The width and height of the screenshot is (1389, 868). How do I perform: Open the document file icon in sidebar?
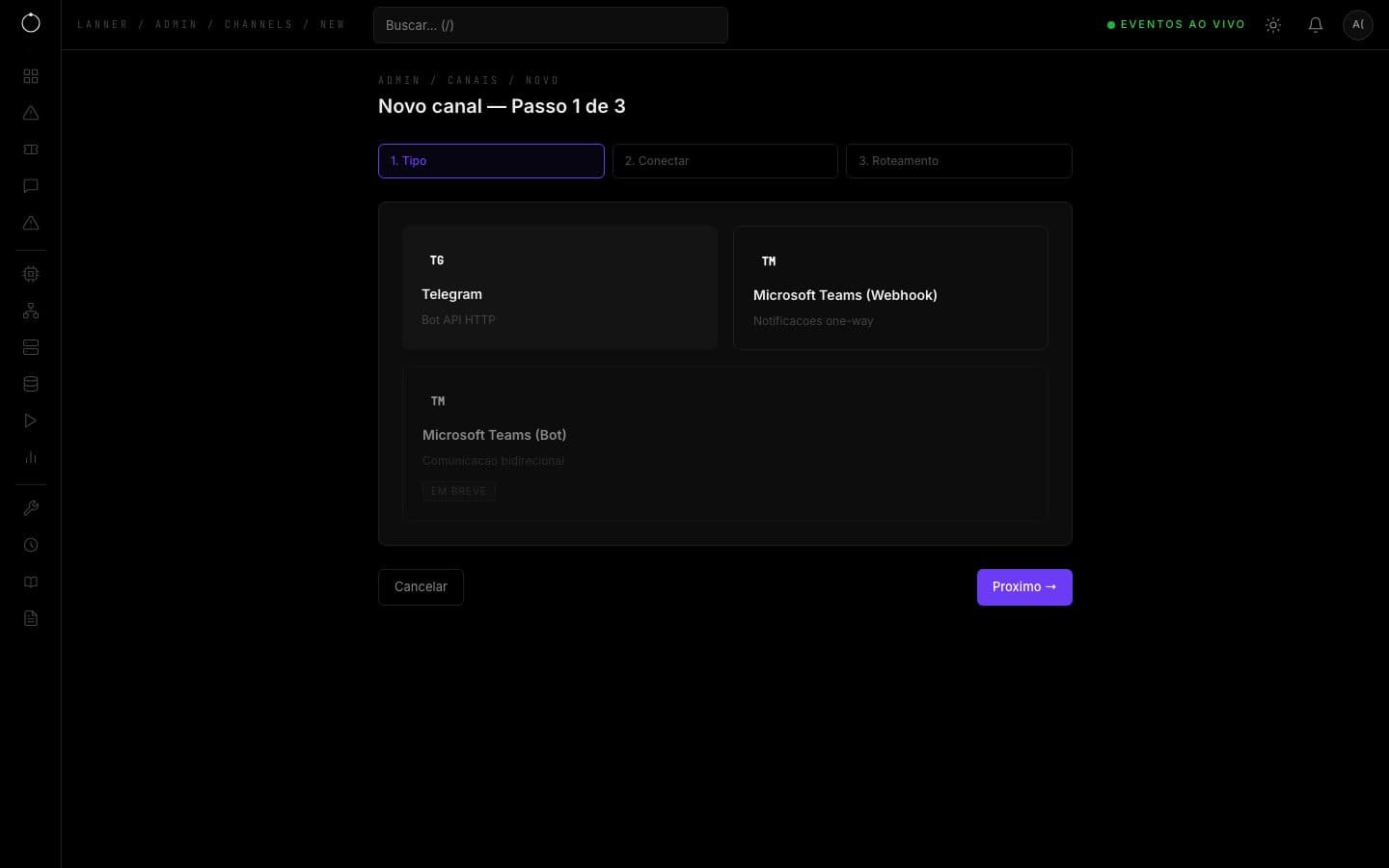(x=31, y=618)
